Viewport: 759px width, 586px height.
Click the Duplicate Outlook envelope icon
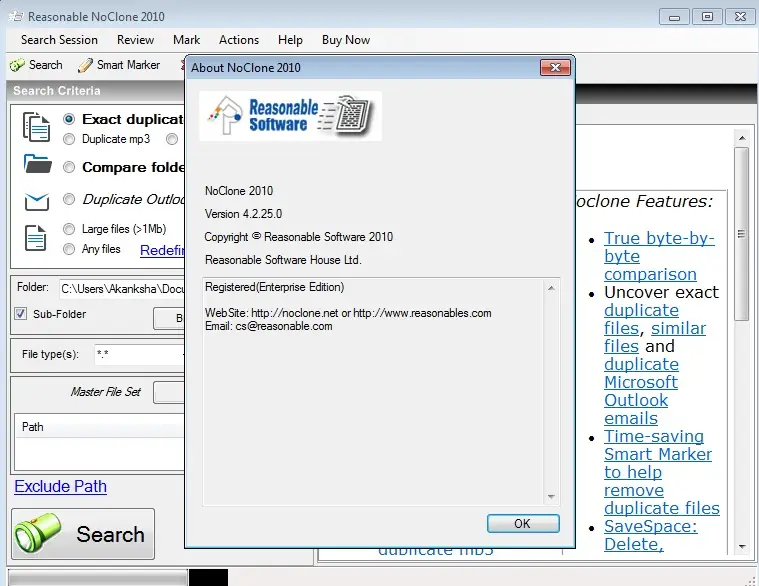(x=37, y=201)
